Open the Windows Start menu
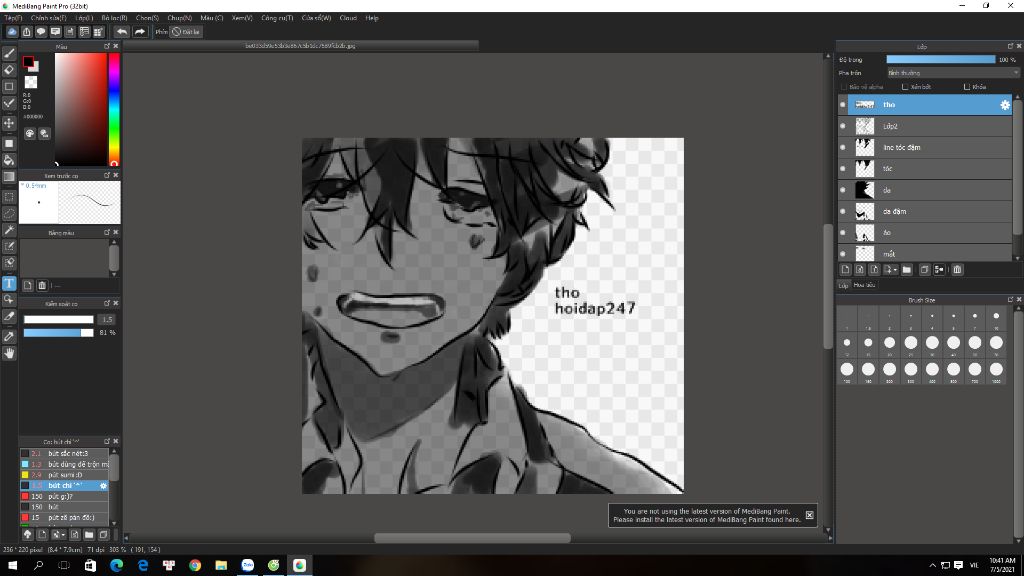Screen dimensions: 1024x576 tap(12, 565)
